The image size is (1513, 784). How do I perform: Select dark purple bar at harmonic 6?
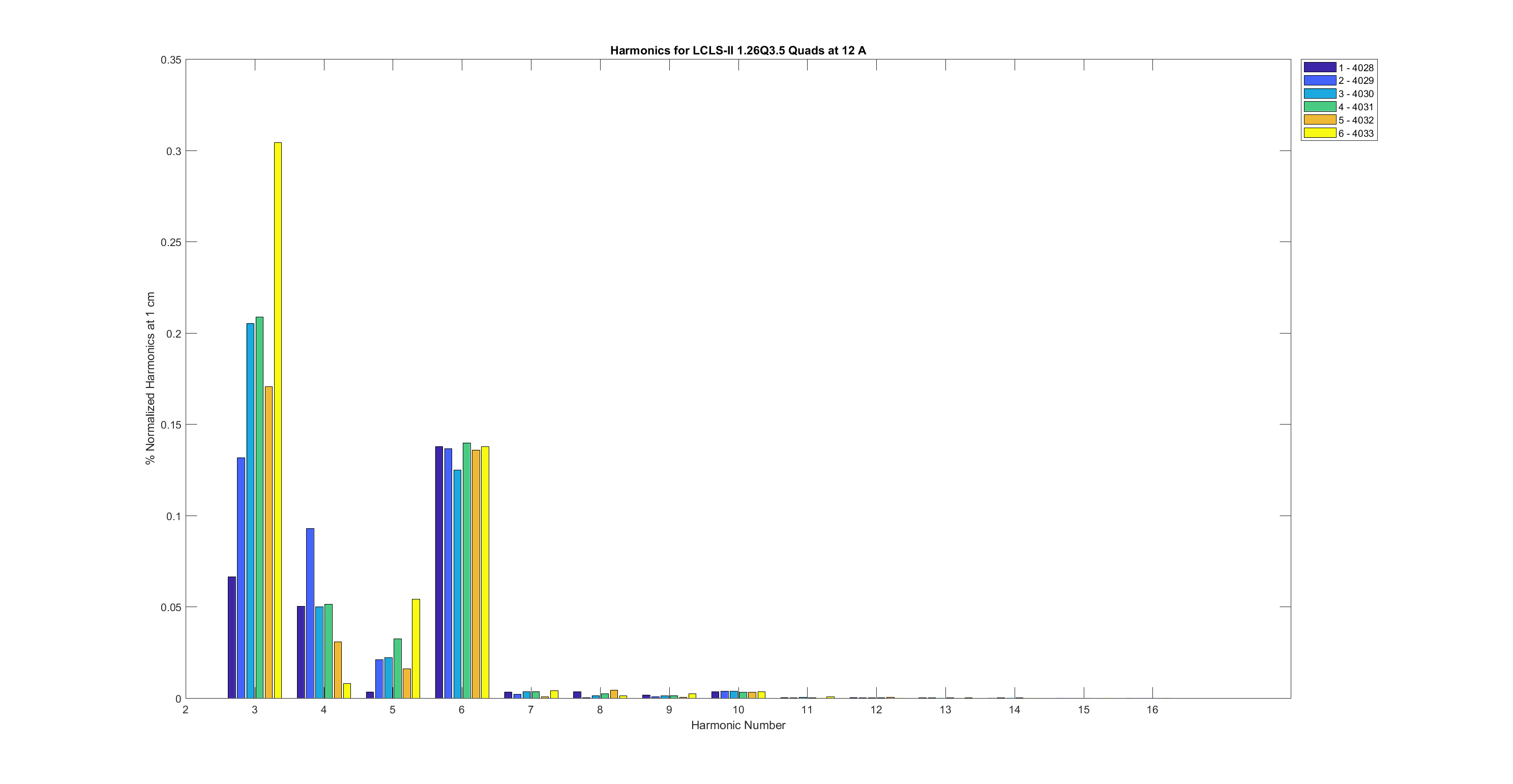click(439, 572)
